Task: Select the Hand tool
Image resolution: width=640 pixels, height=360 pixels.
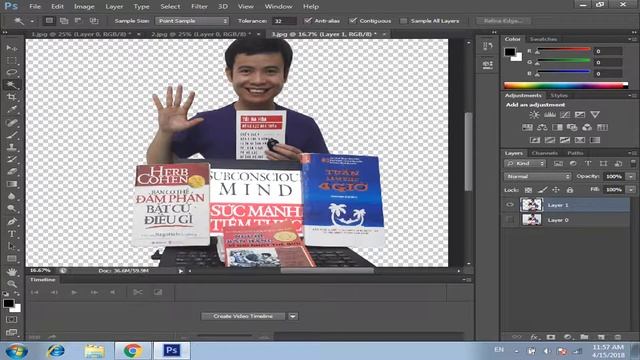Action: coord(11,271)
